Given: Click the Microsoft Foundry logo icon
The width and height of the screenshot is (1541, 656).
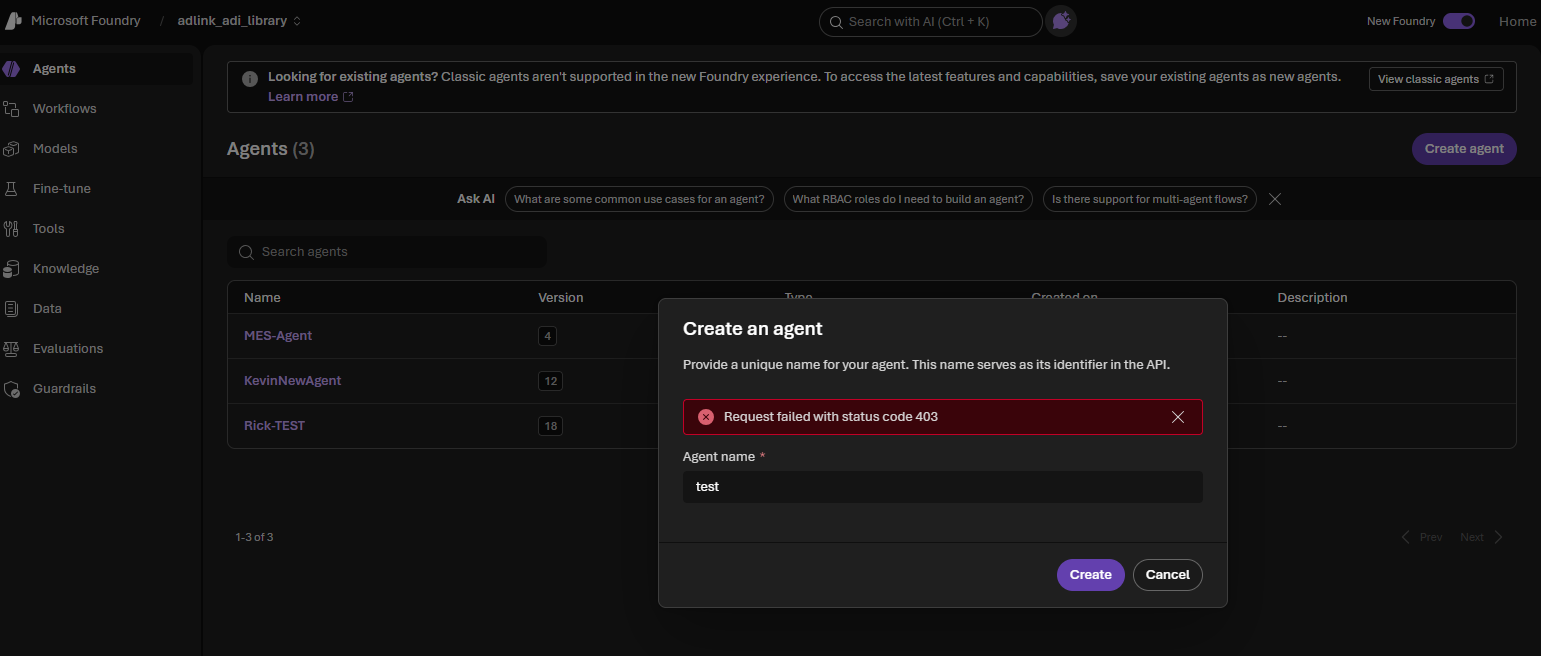Looking at the screenshot, I should (13, 20).
